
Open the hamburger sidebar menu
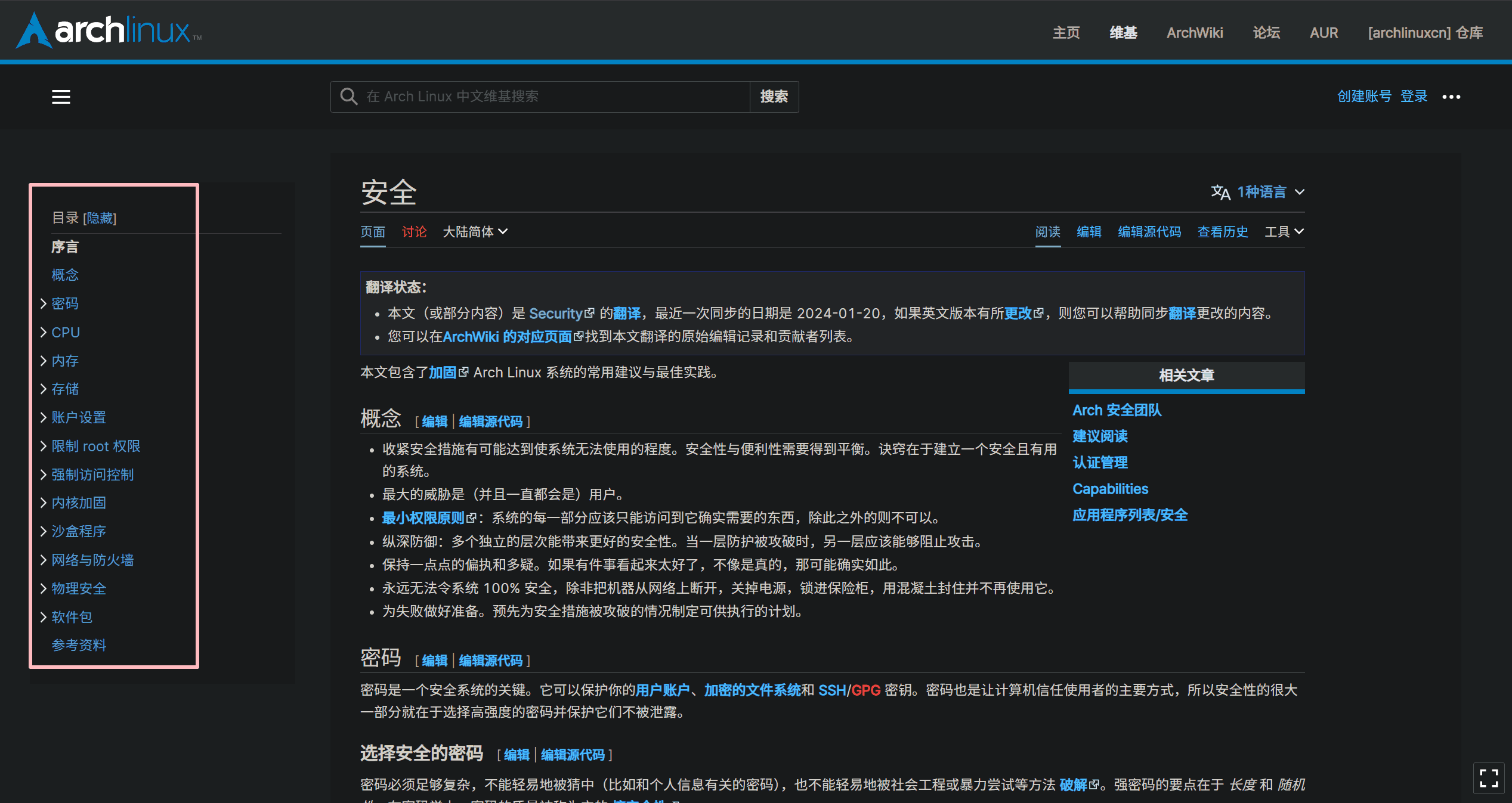point(61,97)
